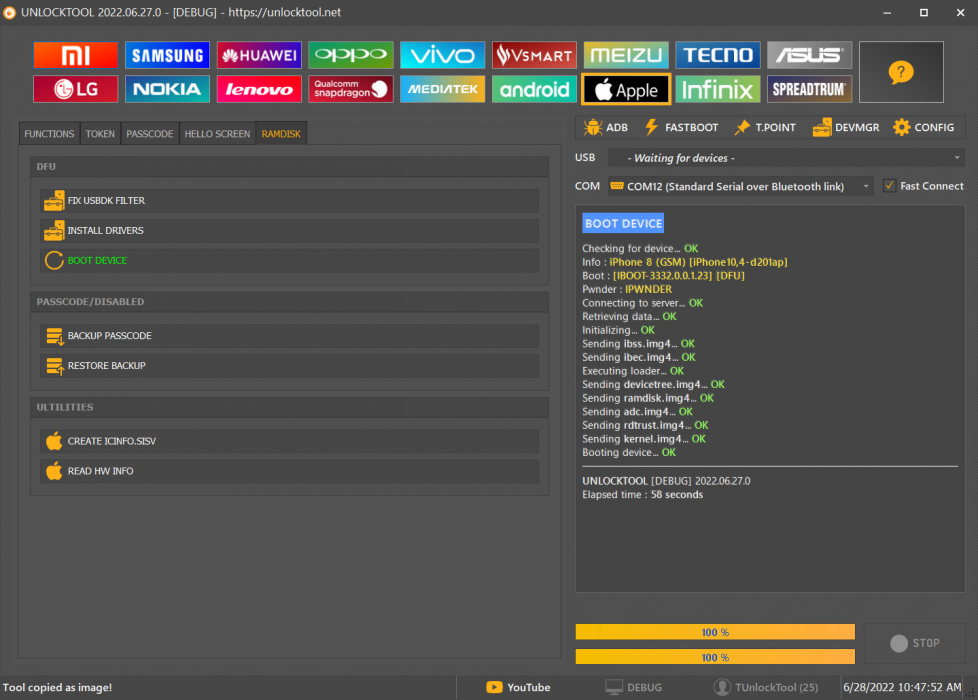Launch DEVMGR device manager
978x700 pixels.
(x=846, y=127)
